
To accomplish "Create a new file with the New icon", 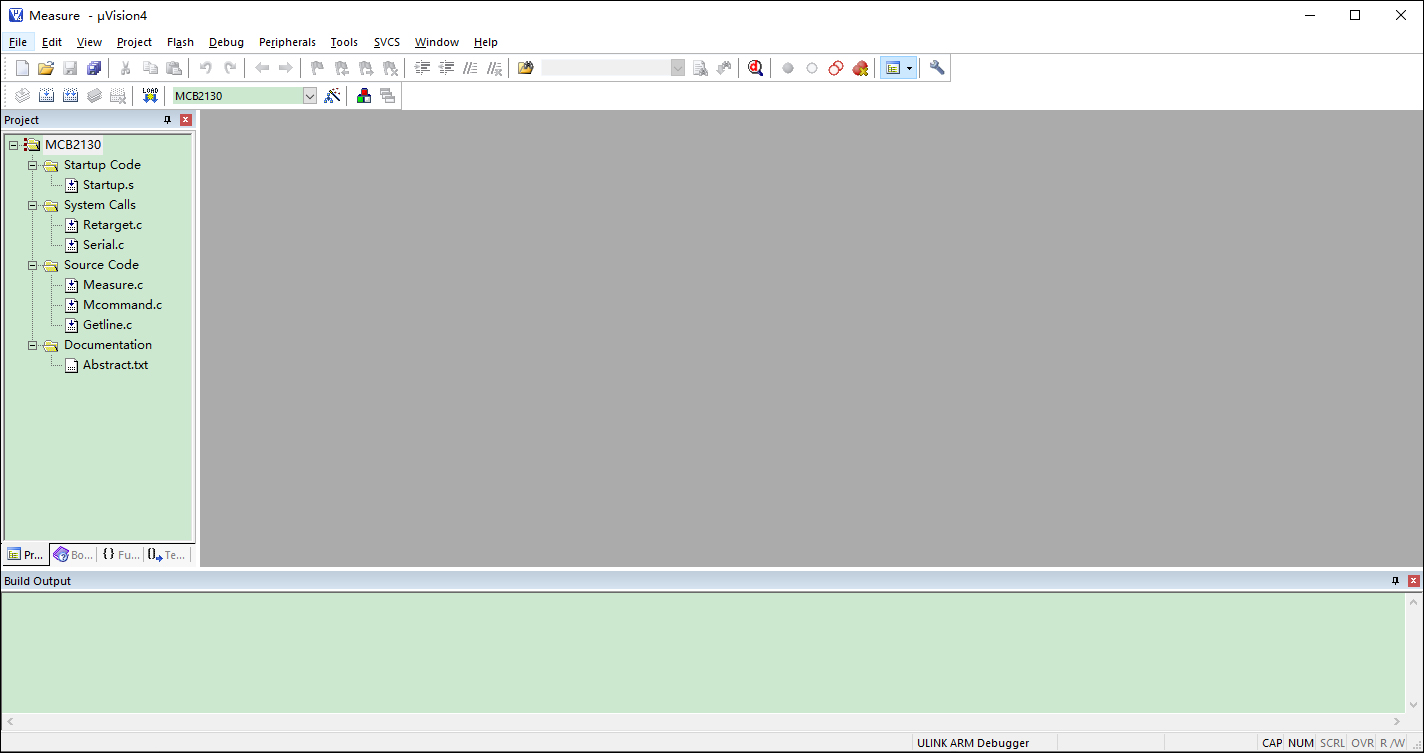I will 22,68.
